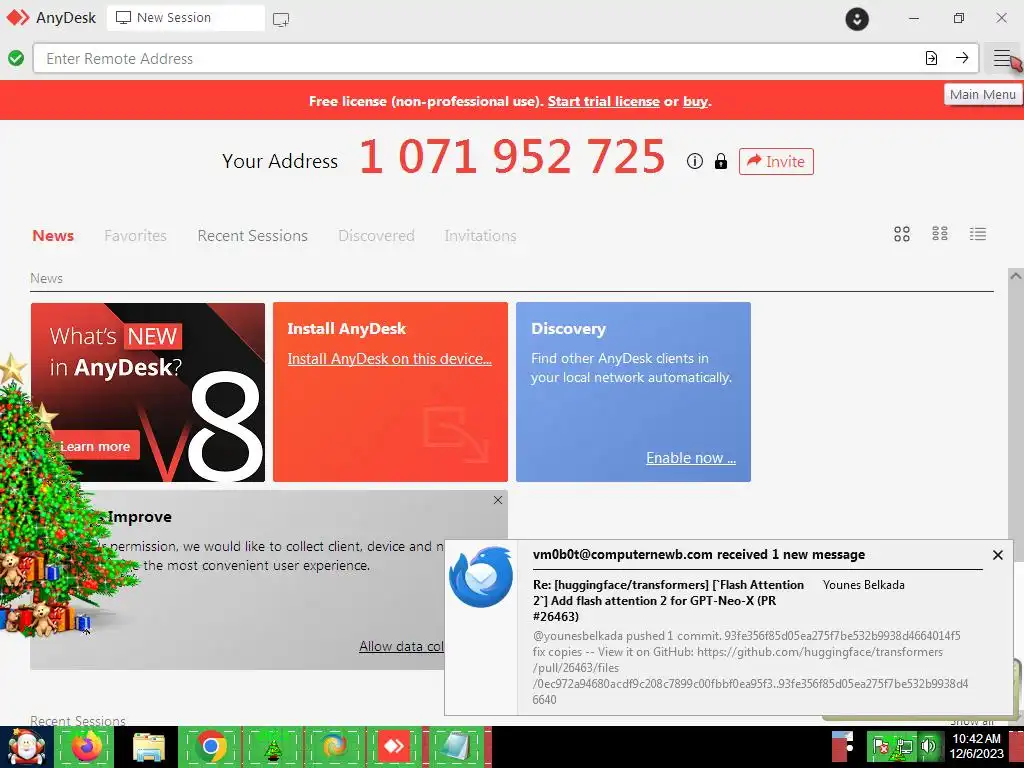
Task: Click the scrollbar up arrow on the right
Action: point(1016,276)
